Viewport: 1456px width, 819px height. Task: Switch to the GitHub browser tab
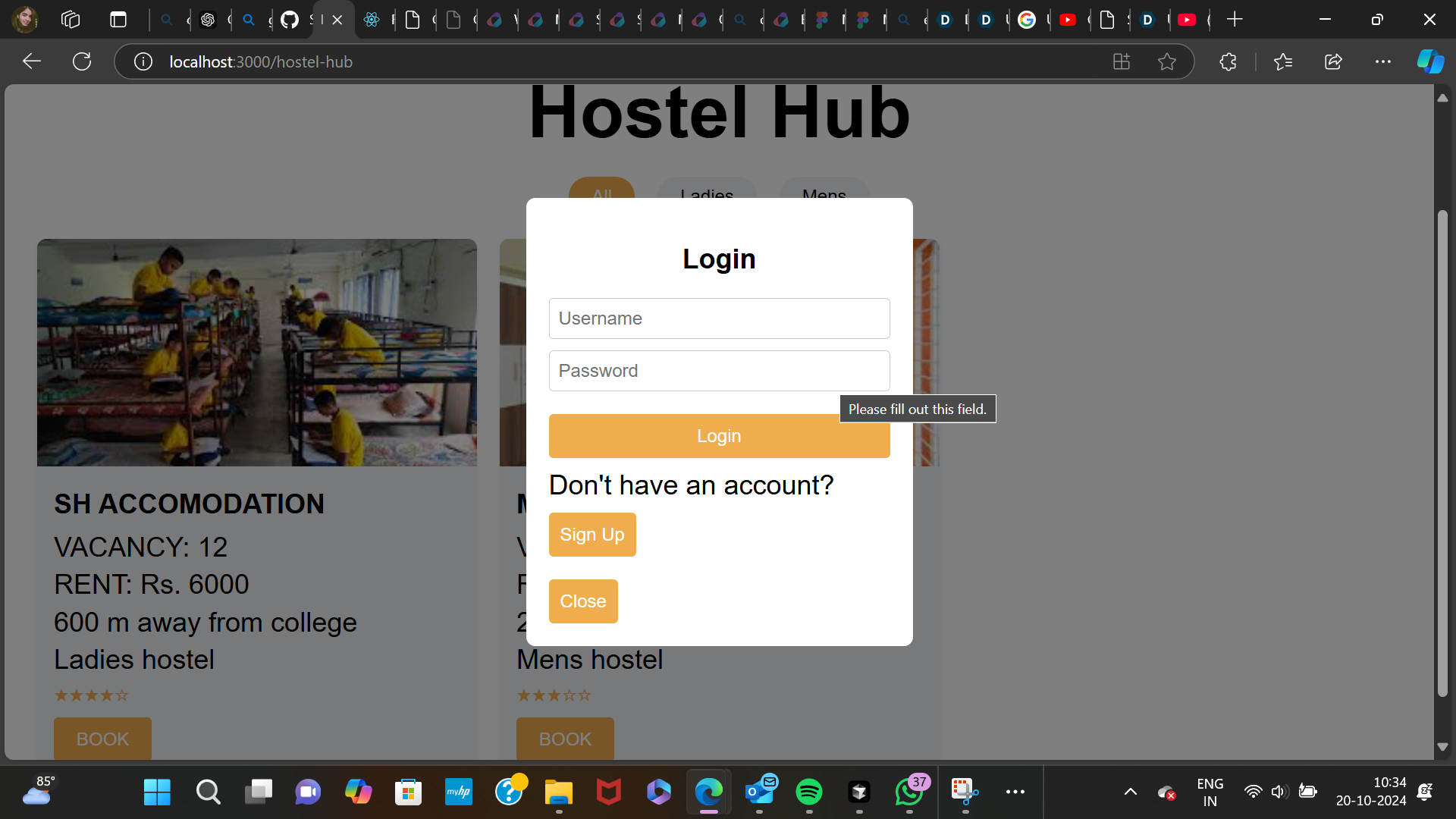click(x=290, y=20)
